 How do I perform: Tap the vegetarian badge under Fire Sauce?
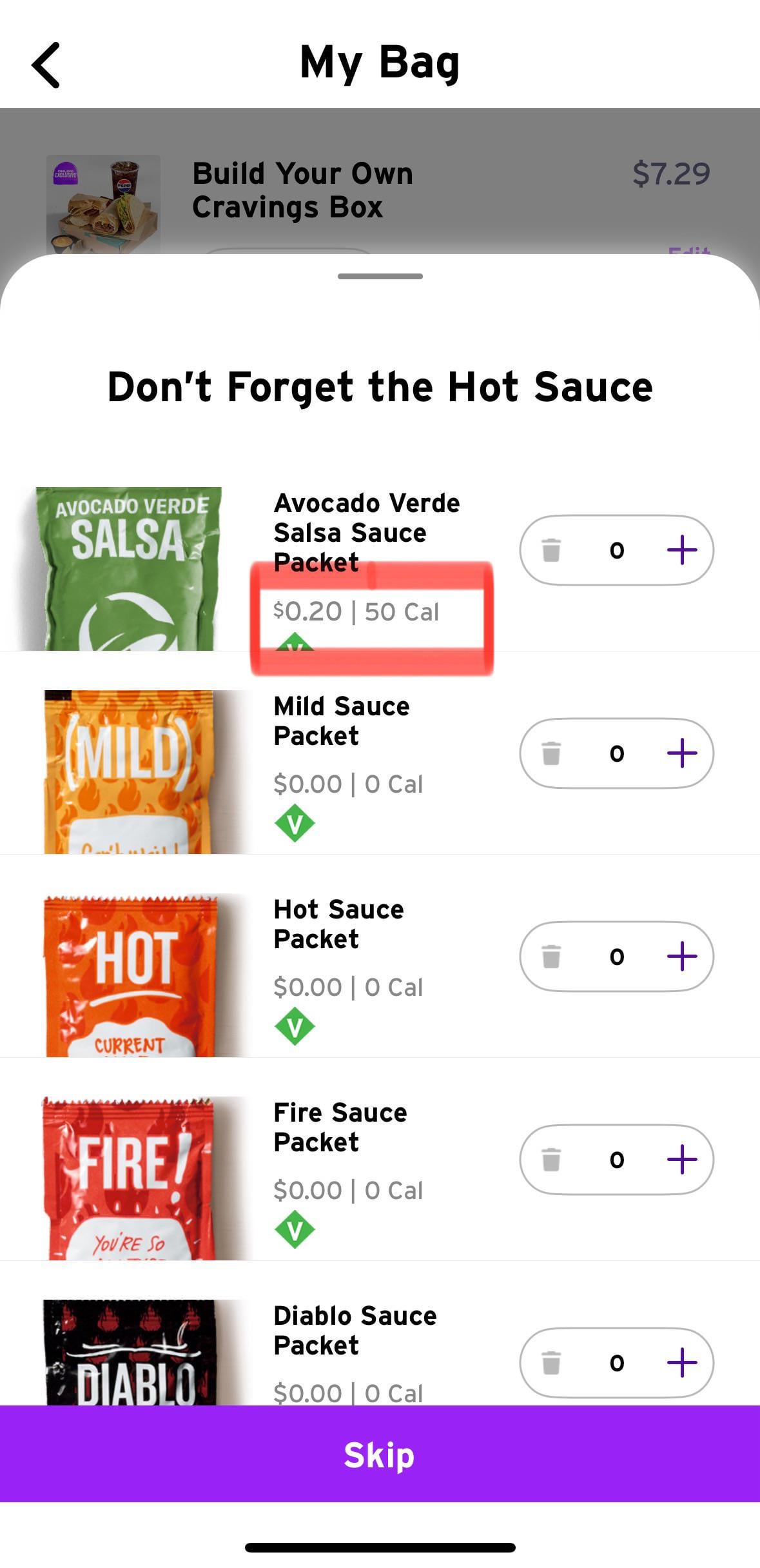(x=295, y=1230)
